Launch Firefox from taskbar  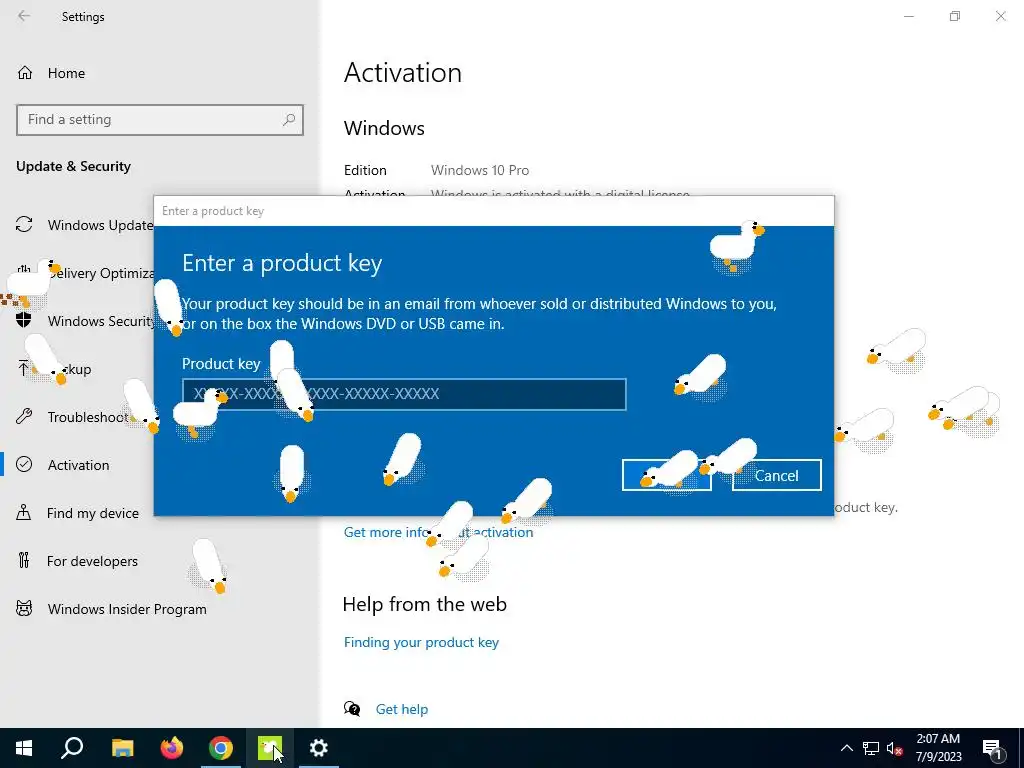pos(172,748)
